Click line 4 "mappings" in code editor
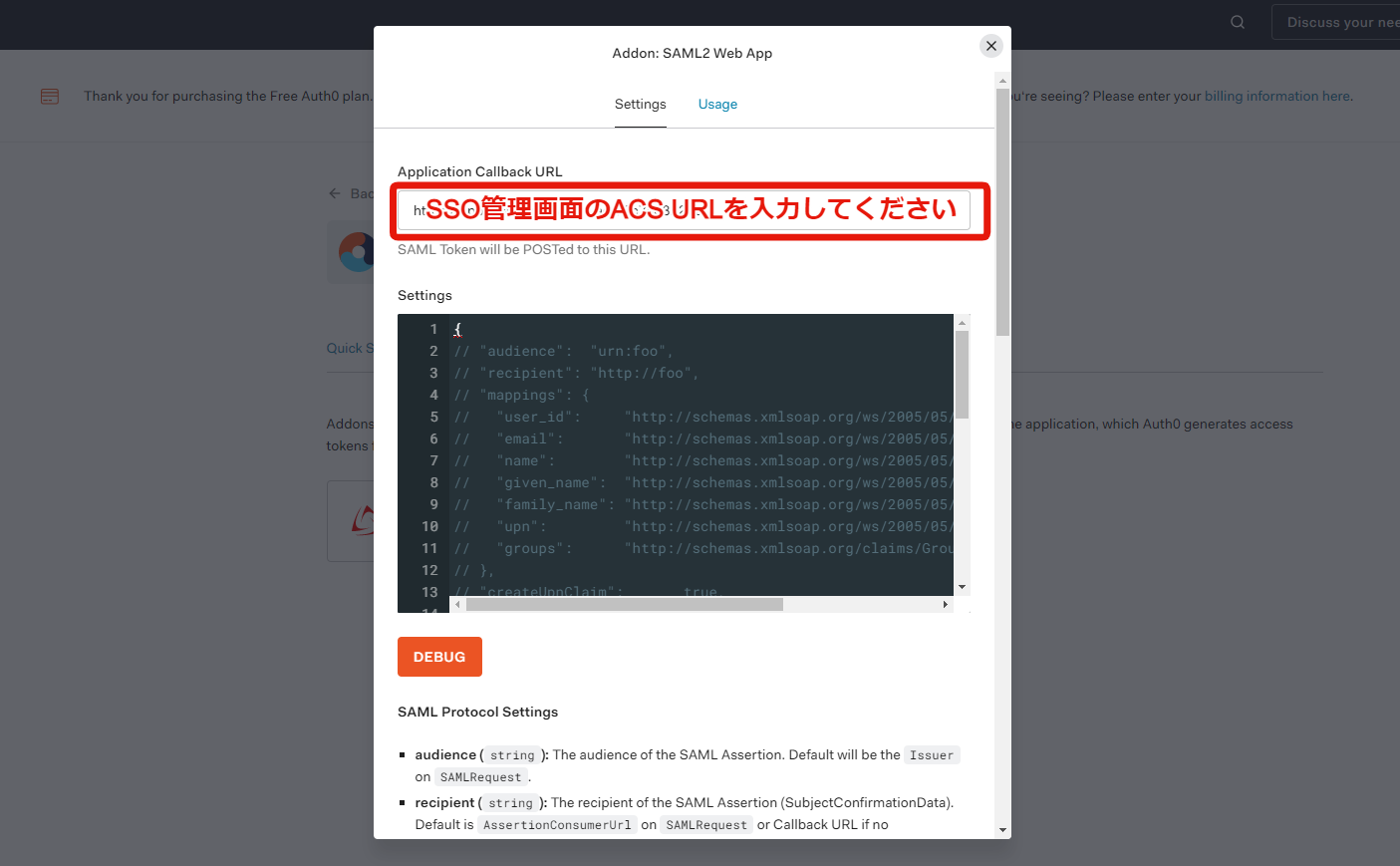Image resolution: width=1400 pixels, height=866 pixels. [x=522, y=396]
